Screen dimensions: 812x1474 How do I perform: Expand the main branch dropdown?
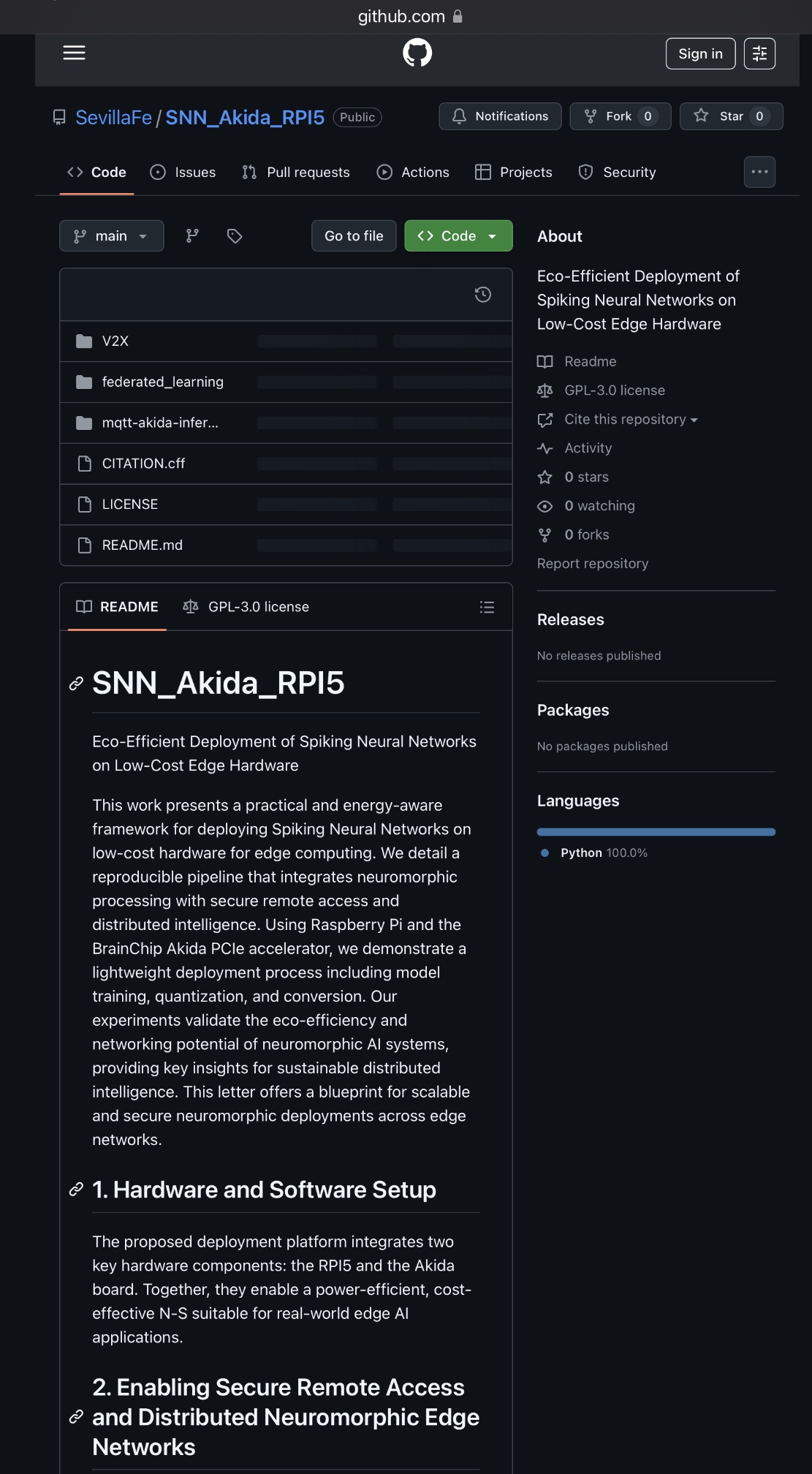[111, 235]
